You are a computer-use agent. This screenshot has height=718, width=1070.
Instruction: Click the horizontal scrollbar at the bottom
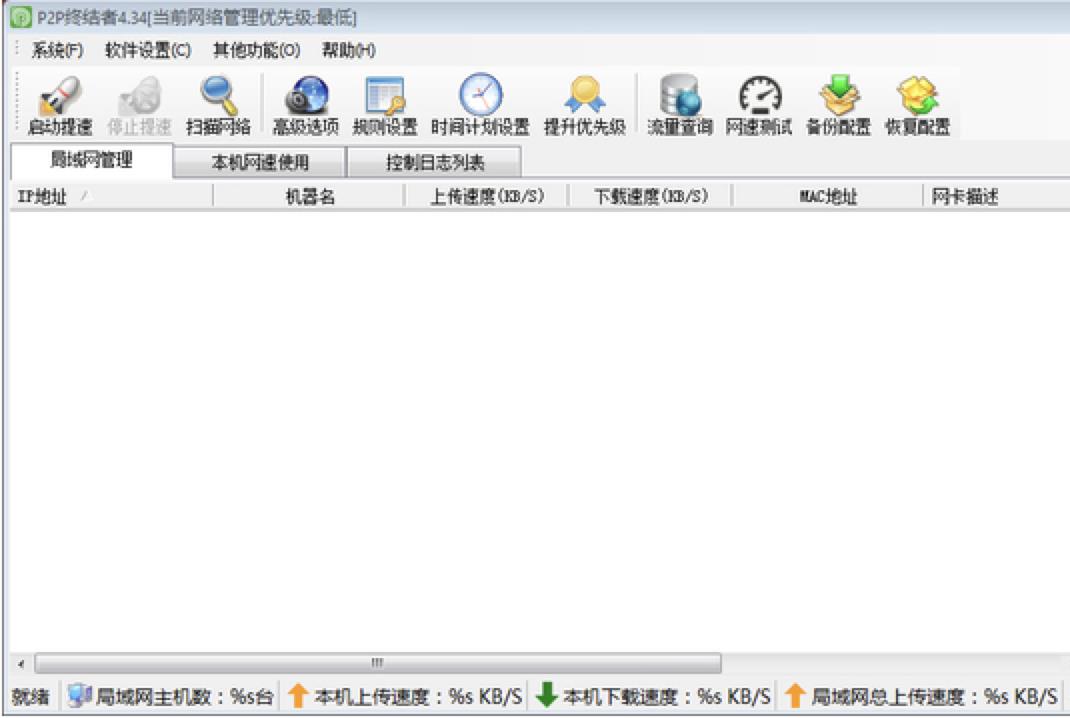375,663
